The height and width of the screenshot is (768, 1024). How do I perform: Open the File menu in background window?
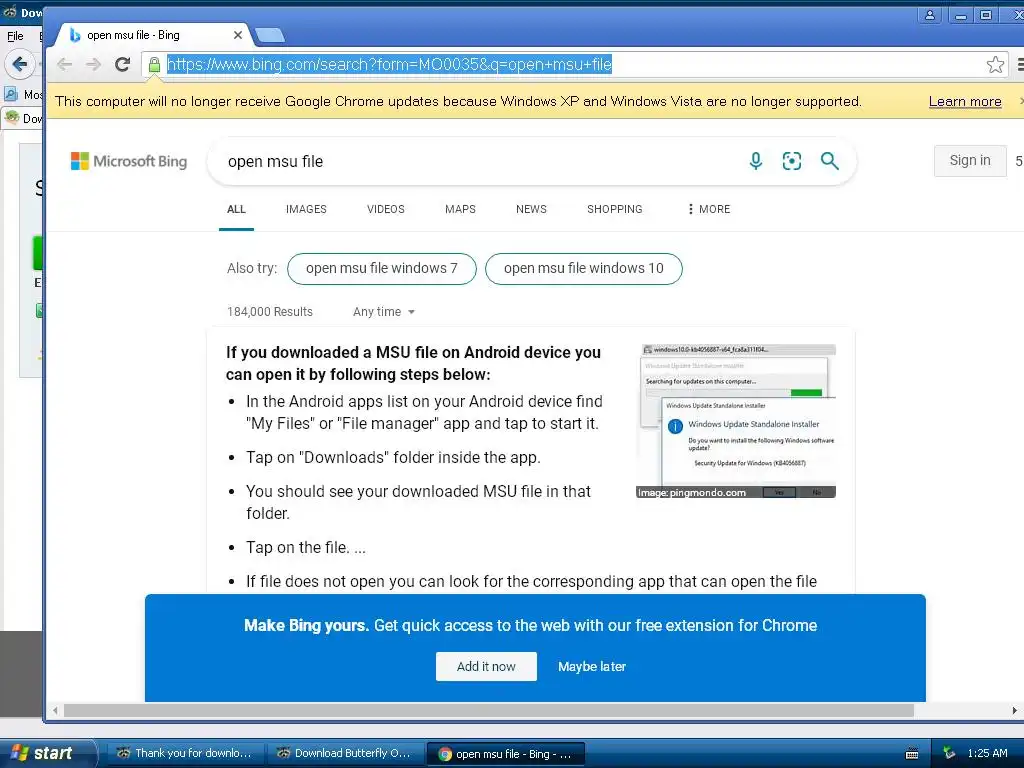15,36
